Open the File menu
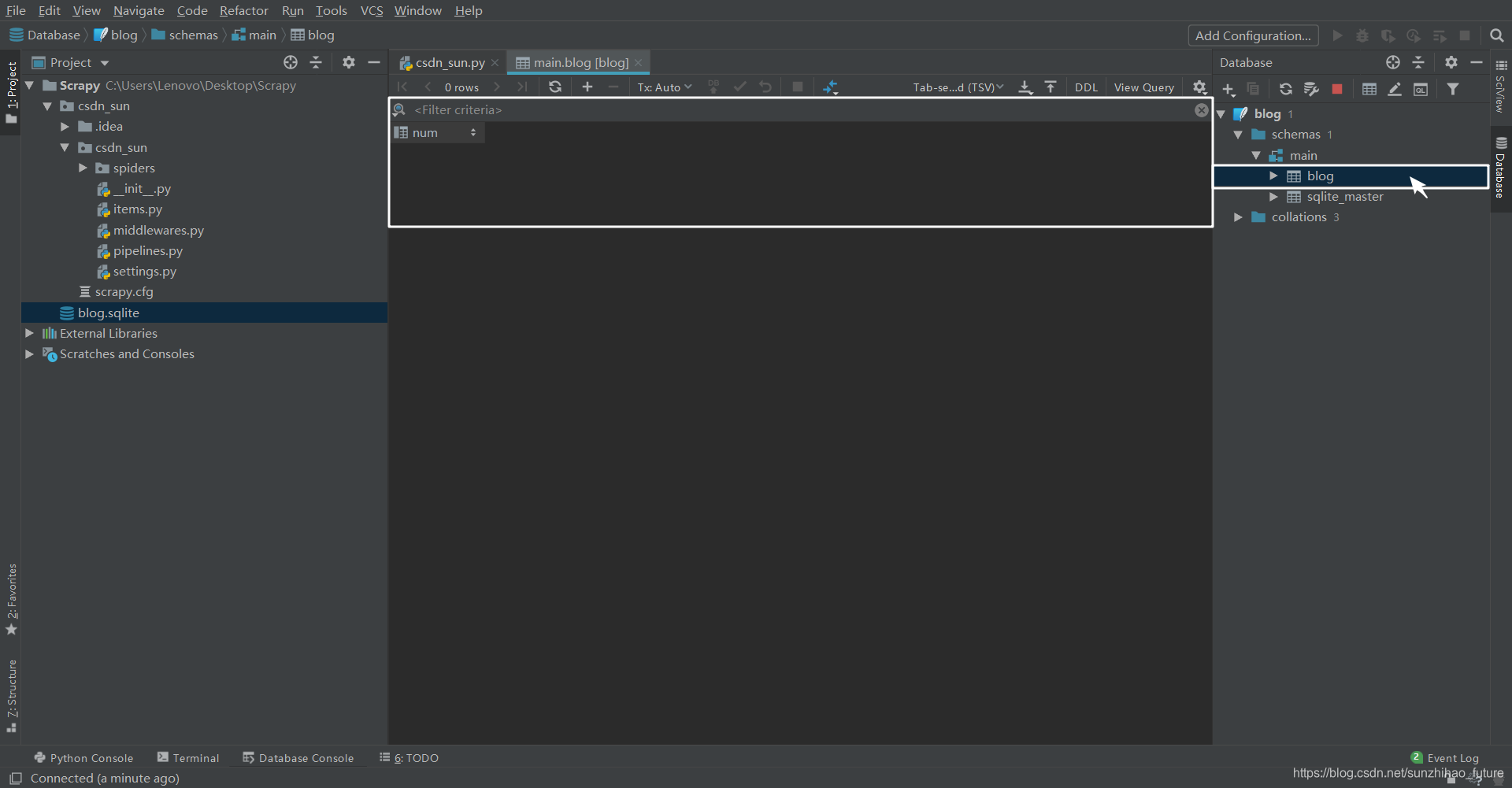The height and width of the screenshot is (788, 1512). tap(16, 10)
